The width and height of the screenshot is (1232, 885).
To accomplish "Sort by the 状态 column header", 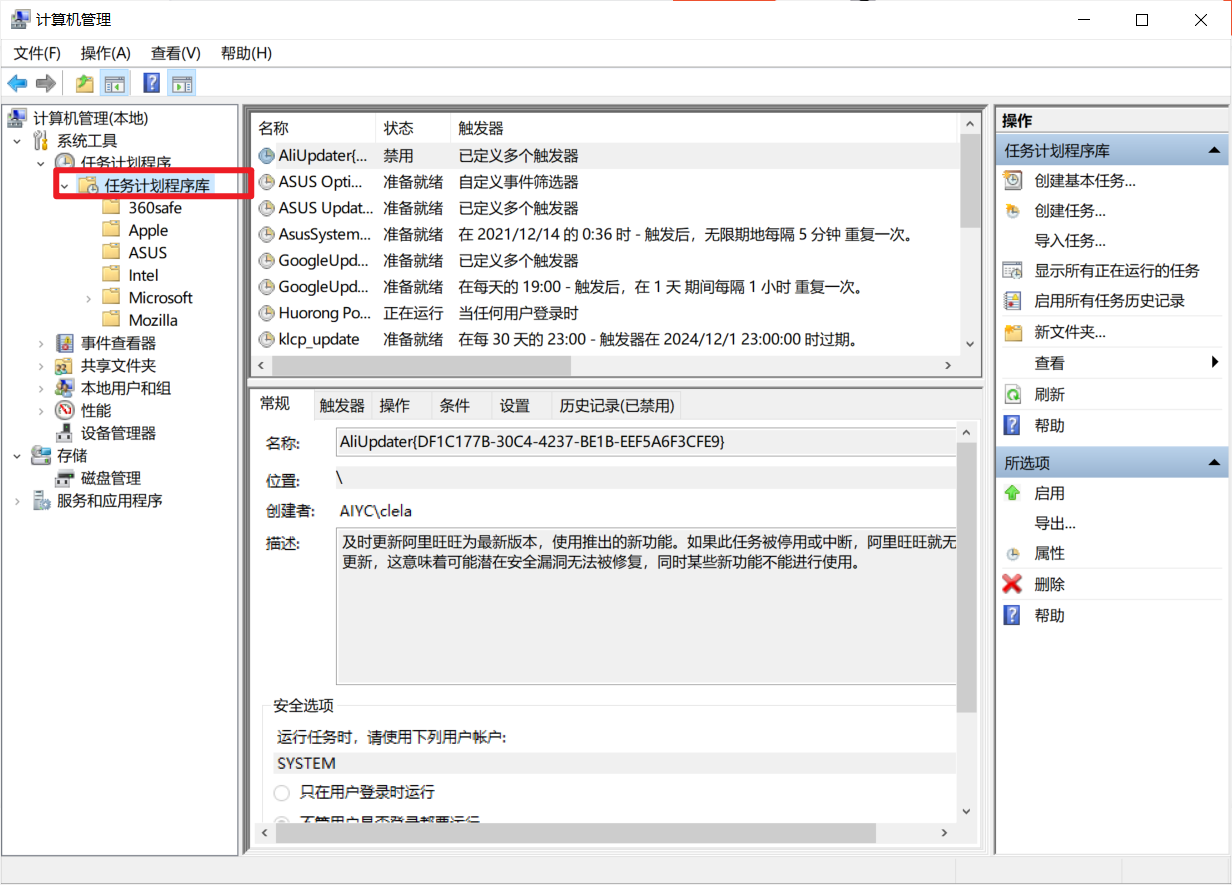I will pyautogui.click(x=412, y=128).
